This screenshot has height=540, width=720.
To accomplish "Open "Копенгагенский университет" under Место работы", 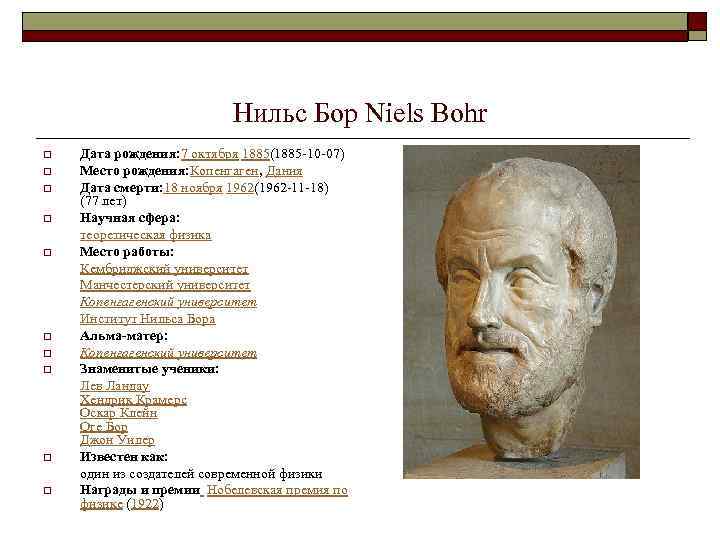I will [169, 302].
